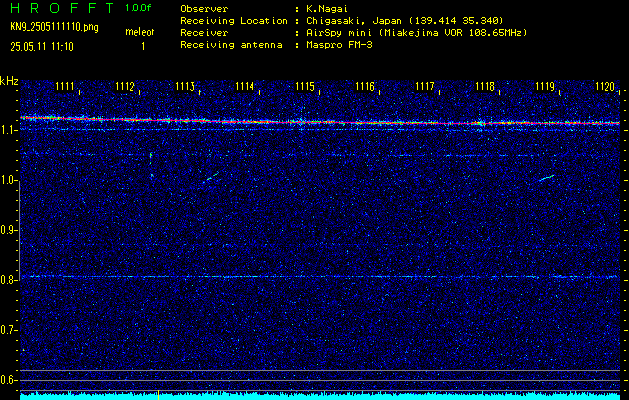The image size is (629, 400).
Task: Click the 1.0 frequency axis label
Action: [x=8, y=181]
